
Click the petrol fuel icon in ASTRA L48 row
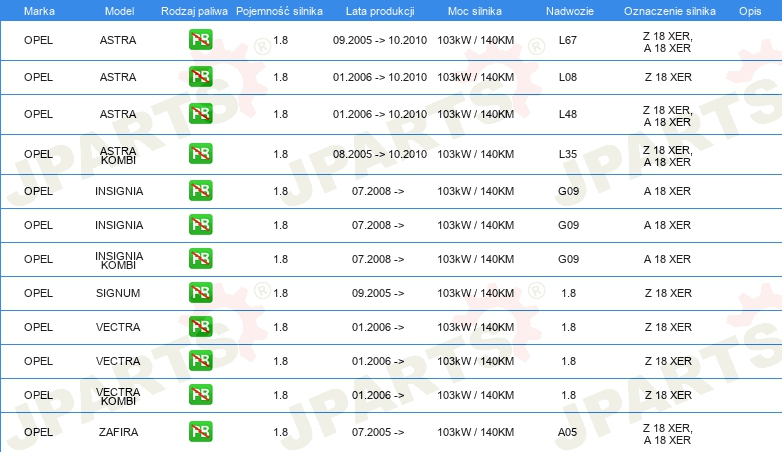(200, 114)
